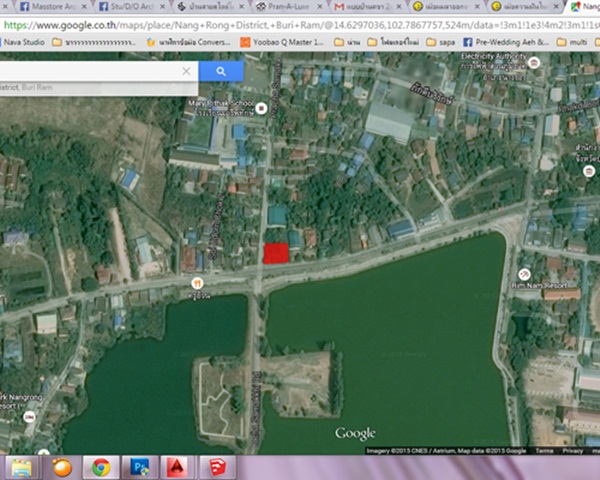Close the Masstore tab
Screen dimensions: 600x480
(85, 7)
